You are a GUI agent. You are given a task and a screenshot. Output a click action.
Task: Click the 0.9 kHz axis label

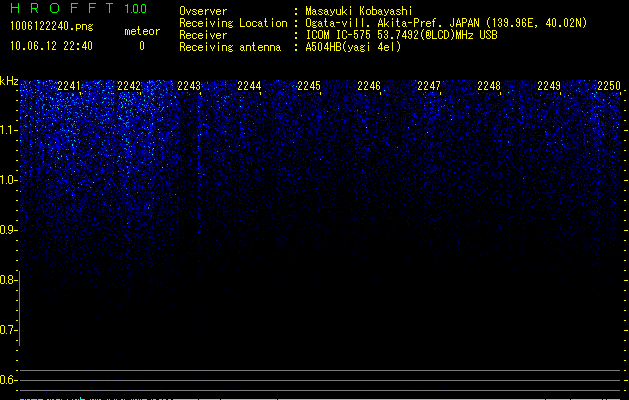(x=9, y=230)
